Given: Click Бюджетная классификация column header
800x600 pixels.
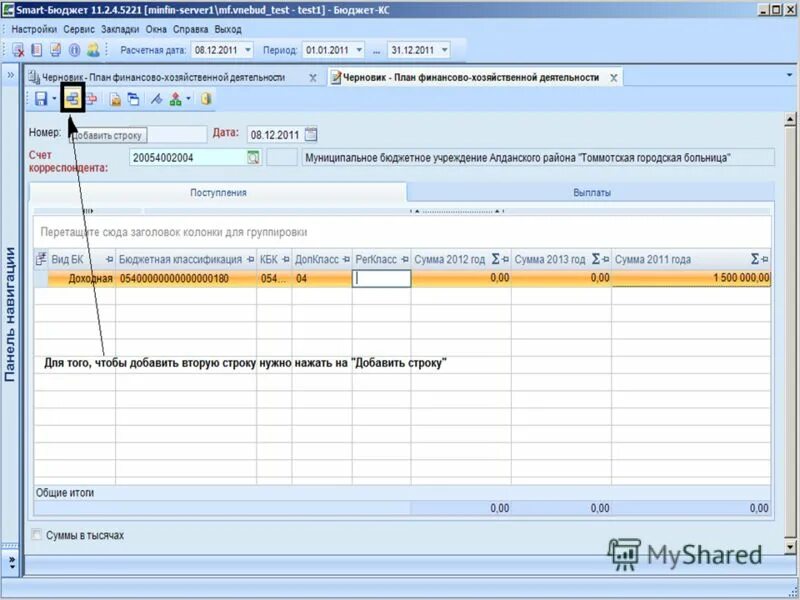Looking at the screenshot, I should pyautogui.click(x=186, y=259).
